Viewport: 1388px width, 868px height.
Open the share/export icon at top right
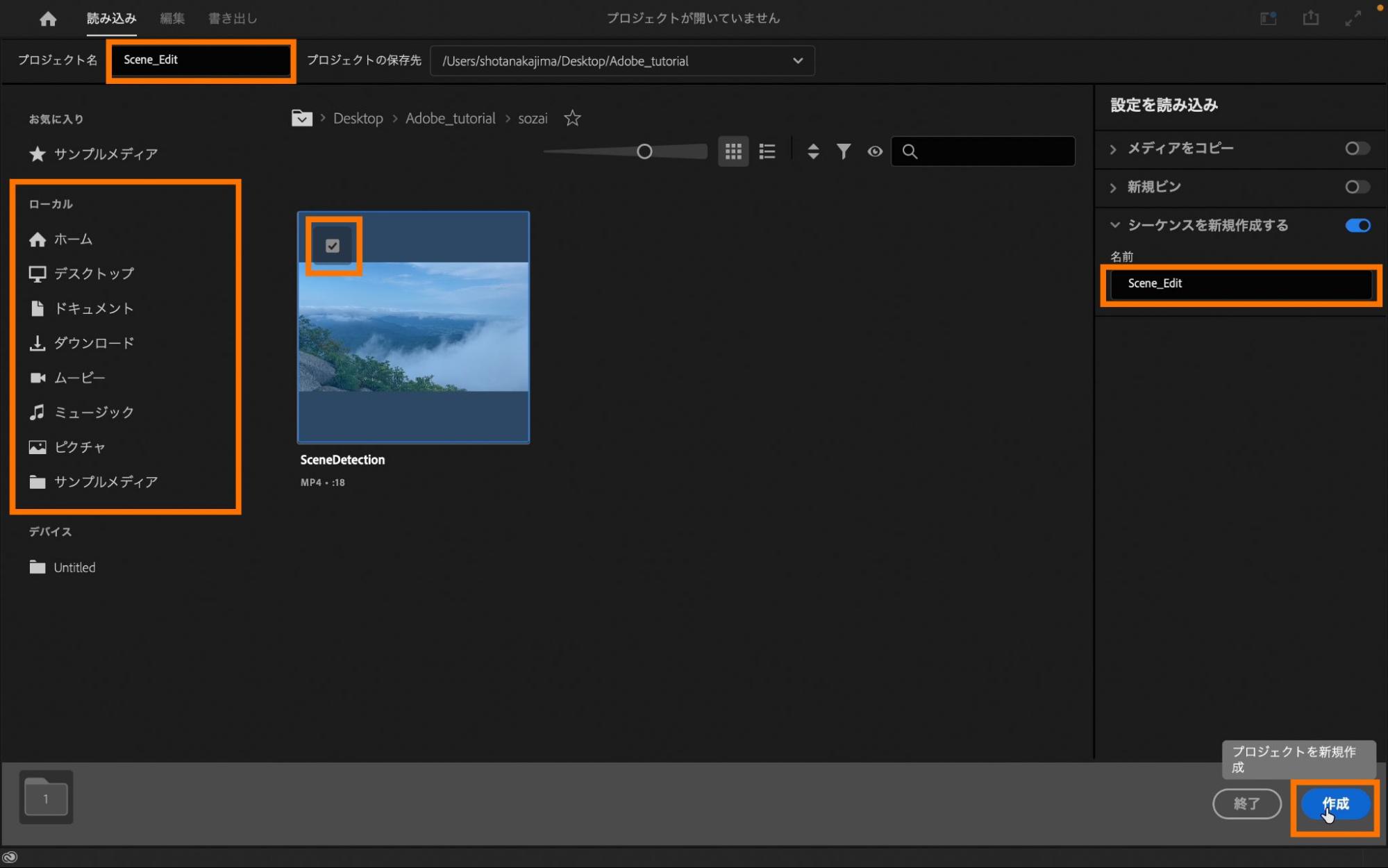[1310, 18]
